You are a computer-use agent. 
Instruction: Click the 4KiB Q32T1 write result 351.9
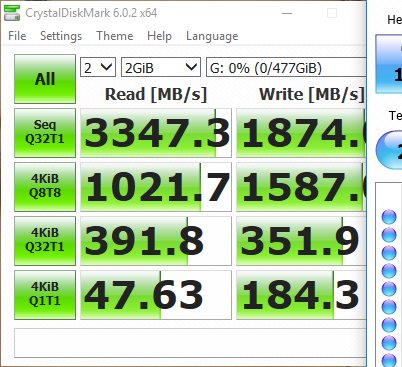(x=301, y=241)
